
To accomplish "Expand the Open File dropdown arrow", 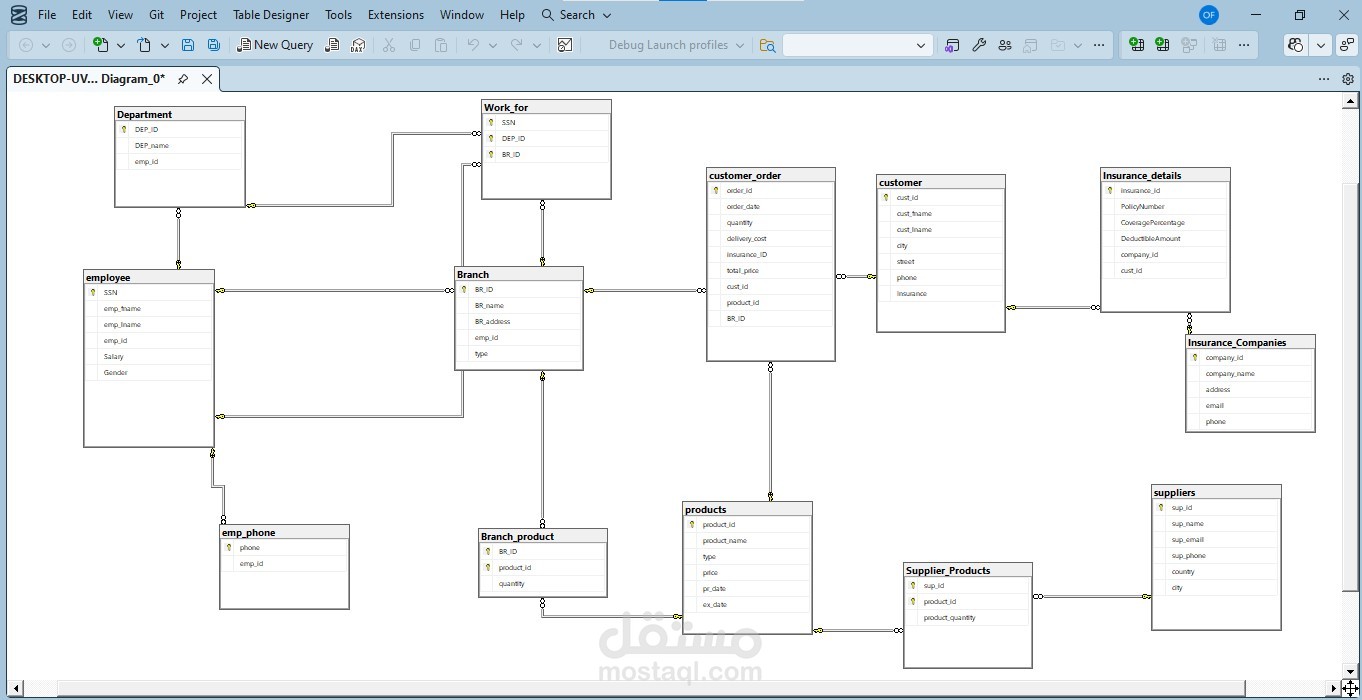I will pos(165,45).
